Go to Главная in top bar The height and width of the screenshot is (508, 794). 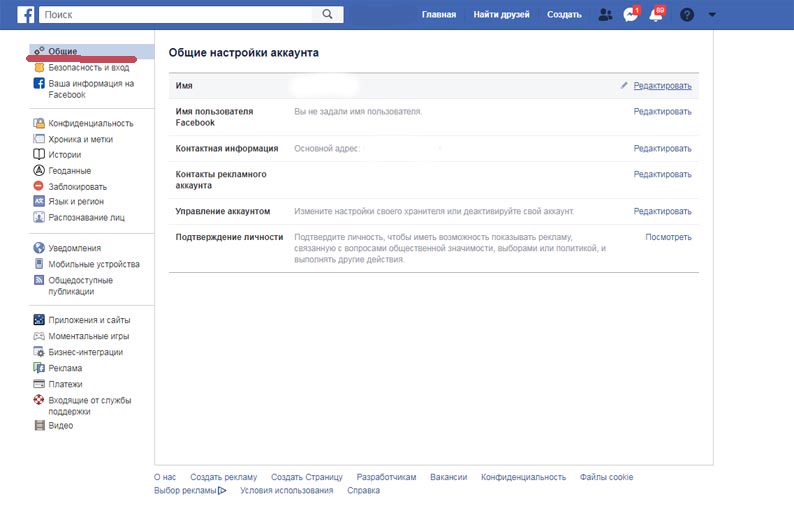(x=439, y=14)
